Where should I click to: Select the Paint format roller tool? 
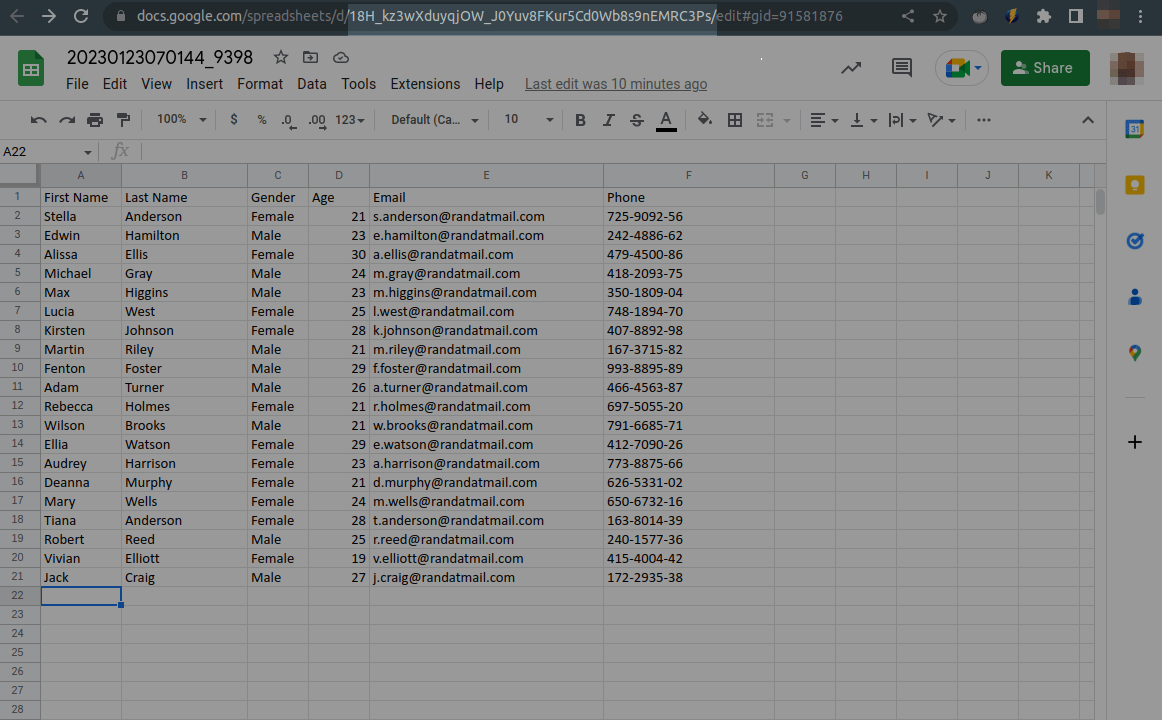(x=123, y=120)
